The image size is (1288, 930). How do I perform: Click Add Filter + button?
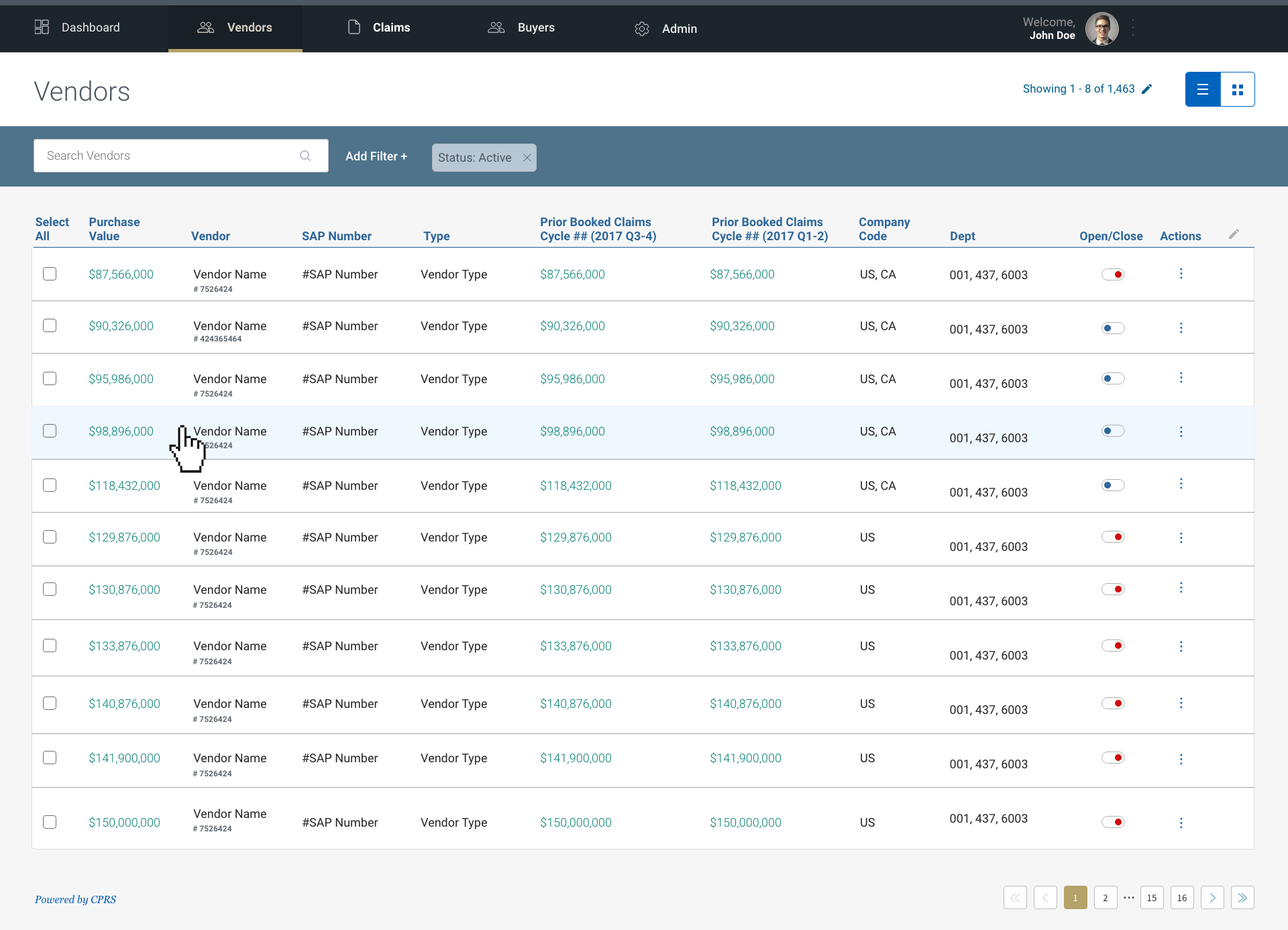376,156
